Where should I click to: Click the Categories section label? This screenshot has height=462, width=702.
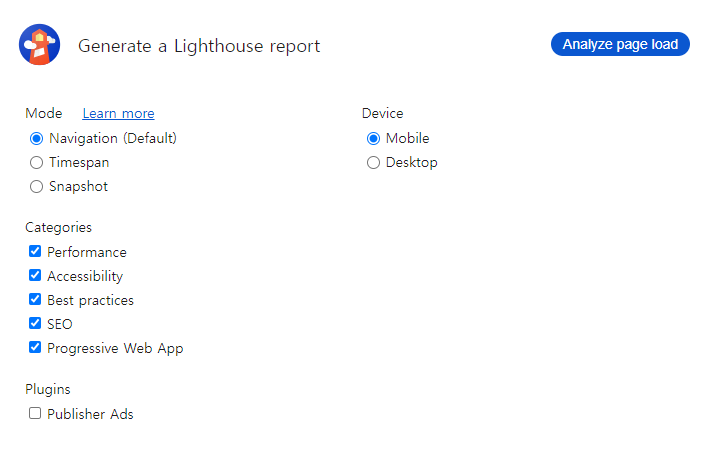[59, 227]
